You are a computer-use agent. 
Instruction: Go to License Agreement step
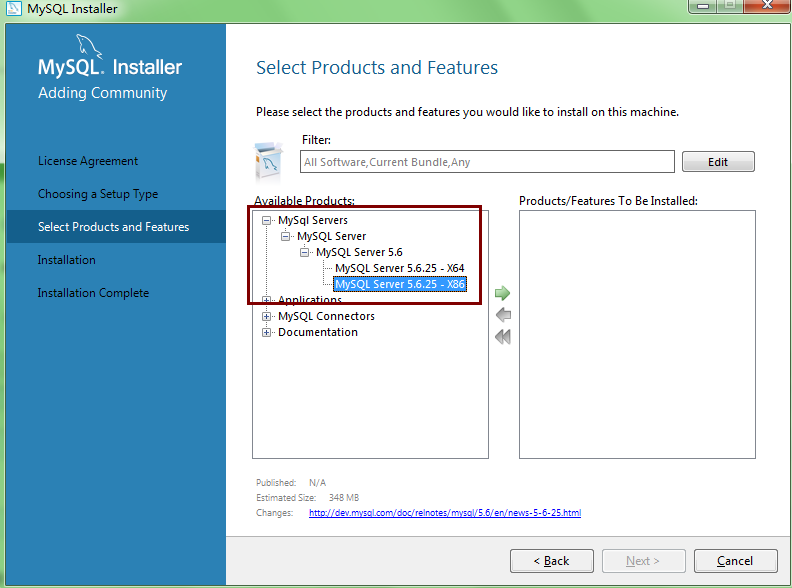tap(88, 161)
